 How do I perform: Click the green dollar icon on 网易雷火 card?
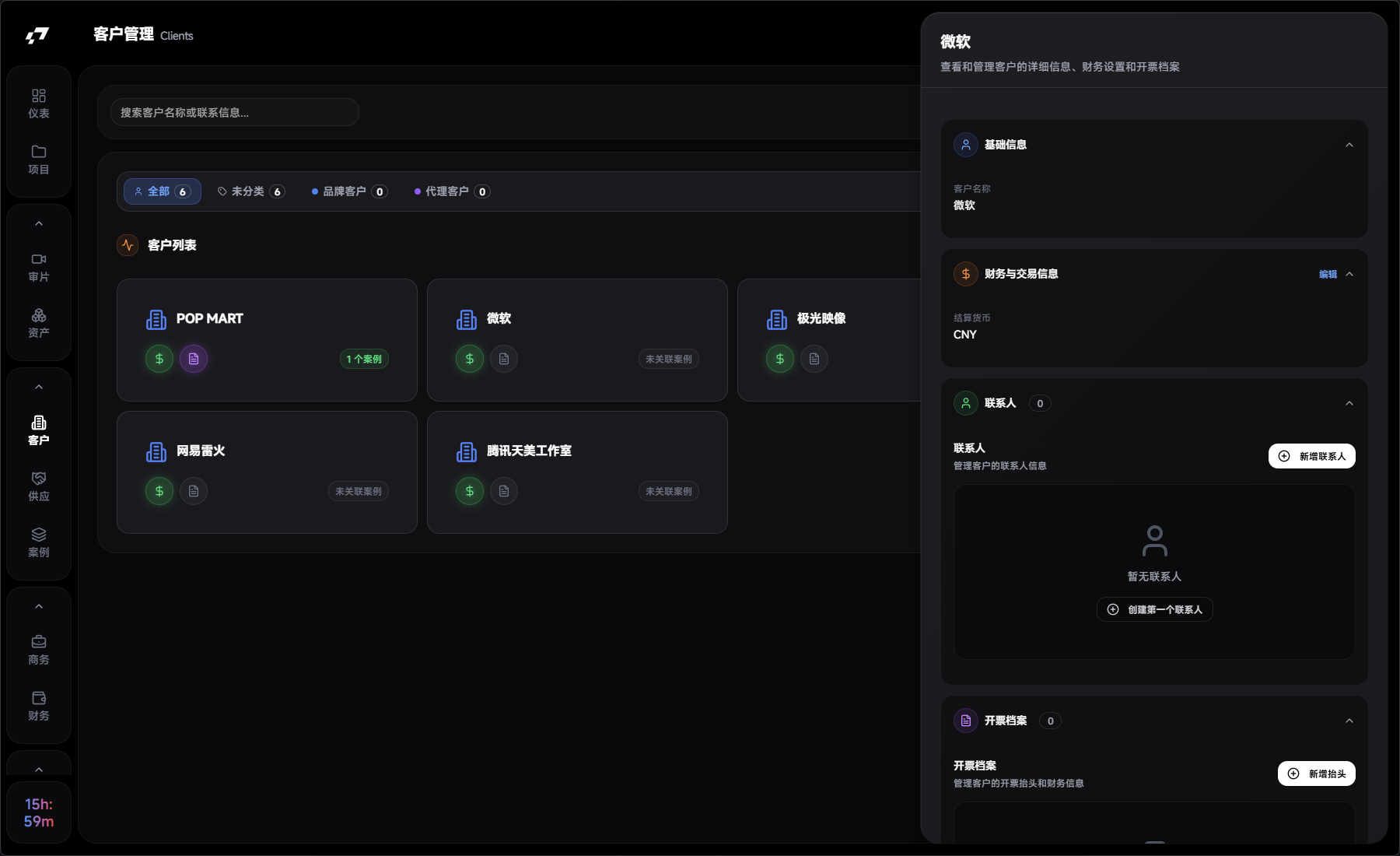[x=159, y=491]
